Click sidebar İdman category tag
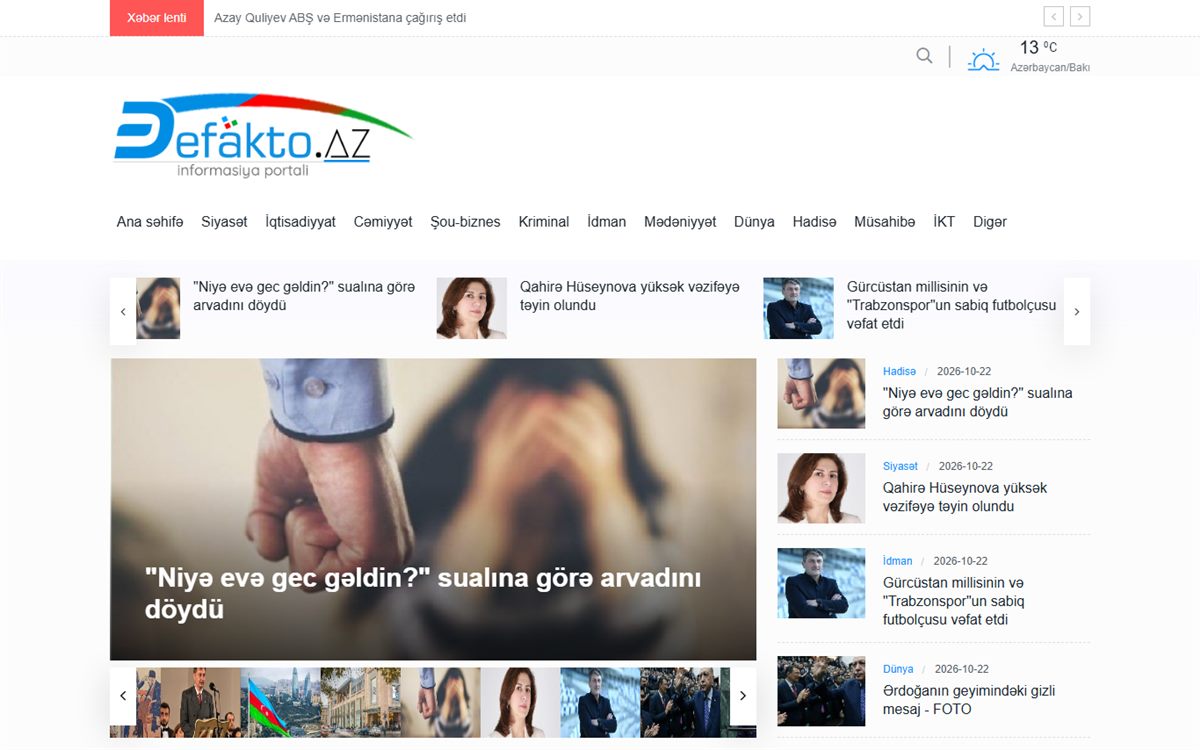The width and height of the screenshot is (1200, 750). pos(898,561)
